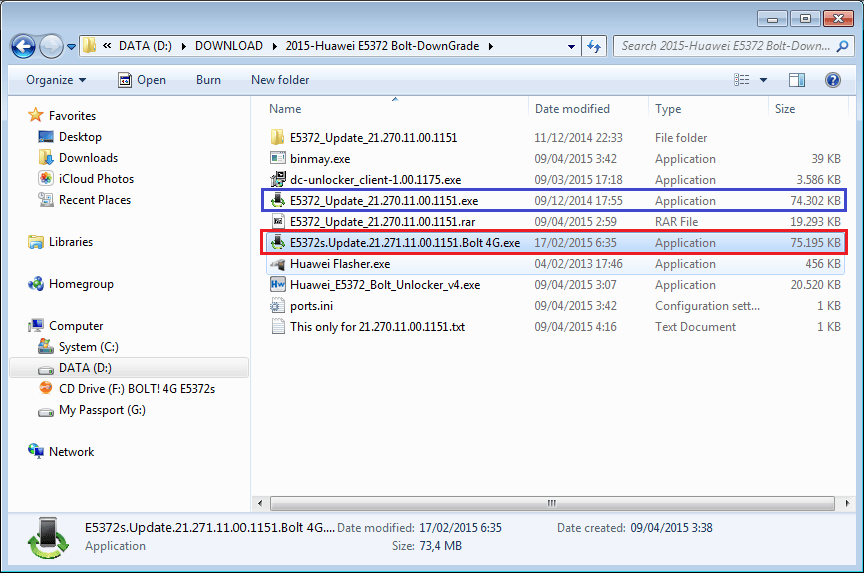The width and height of the screenshot is (864, 573).
Task: Open address bar previous locations dropdown
Action: click(x=571, y=47)
